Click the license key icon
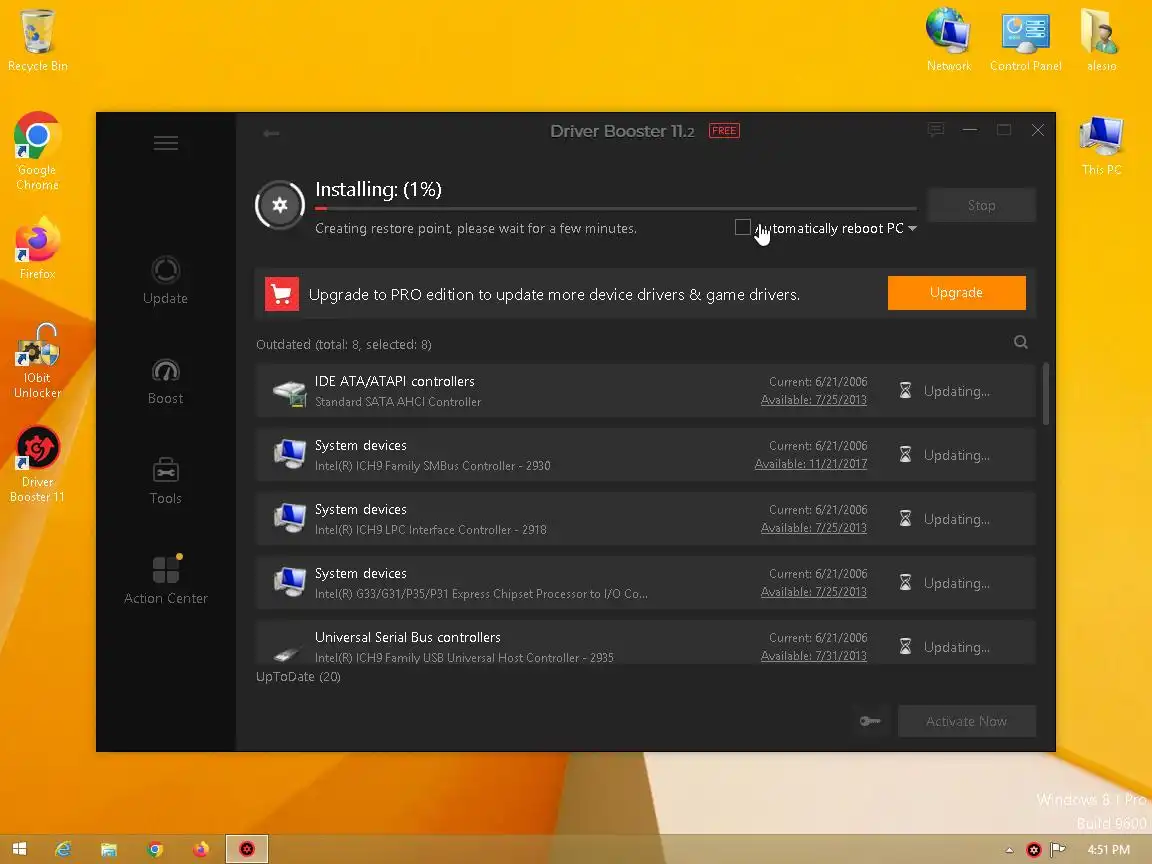Viewport: 1152px width, 864px height. (870, 721)
